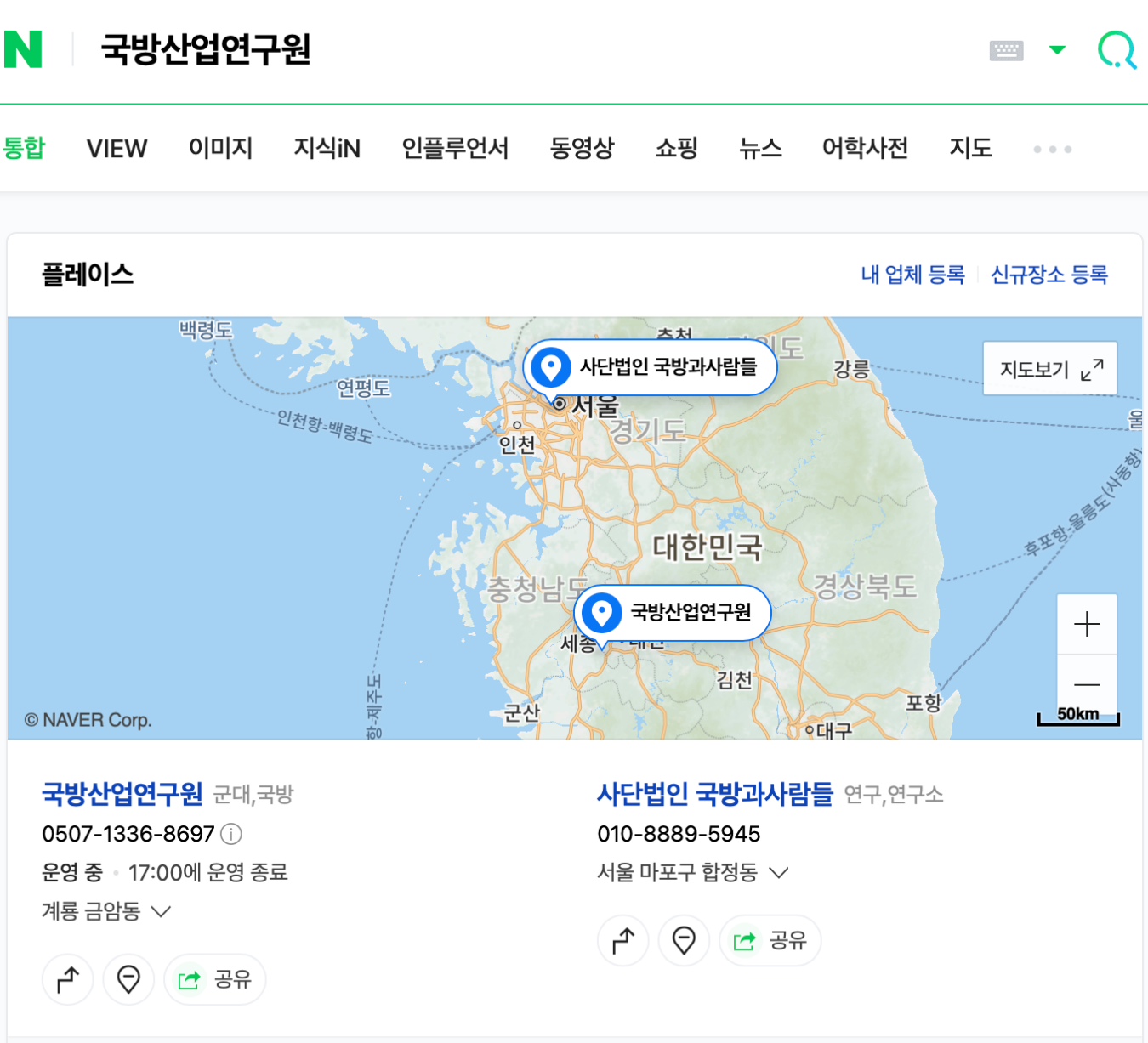Open the 사단법인 국방과사람들 place title link

(715, 794)
